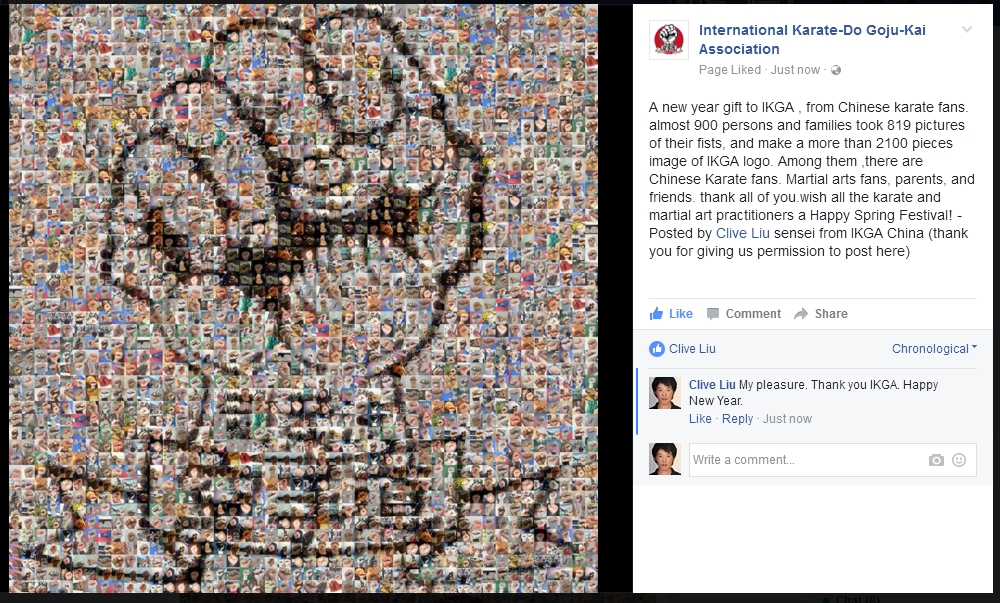
Task: Open the post options chevron menu
Action: coord(967,29)
